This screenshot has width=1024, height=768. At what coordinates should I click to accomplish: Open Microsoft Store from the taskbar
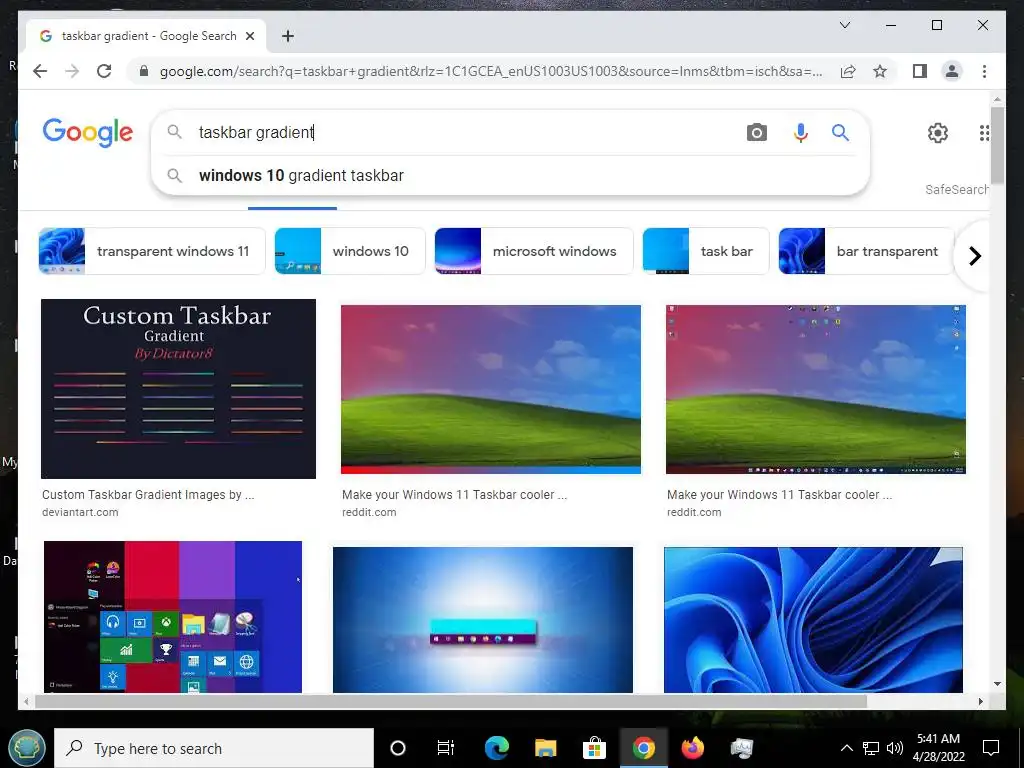(x=594, y=748)
